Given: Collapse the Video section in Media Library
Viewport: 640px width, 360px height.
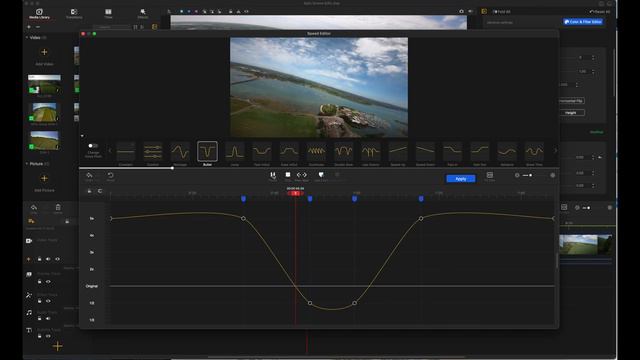Looking at the screenshot, I should click(27, 38).
